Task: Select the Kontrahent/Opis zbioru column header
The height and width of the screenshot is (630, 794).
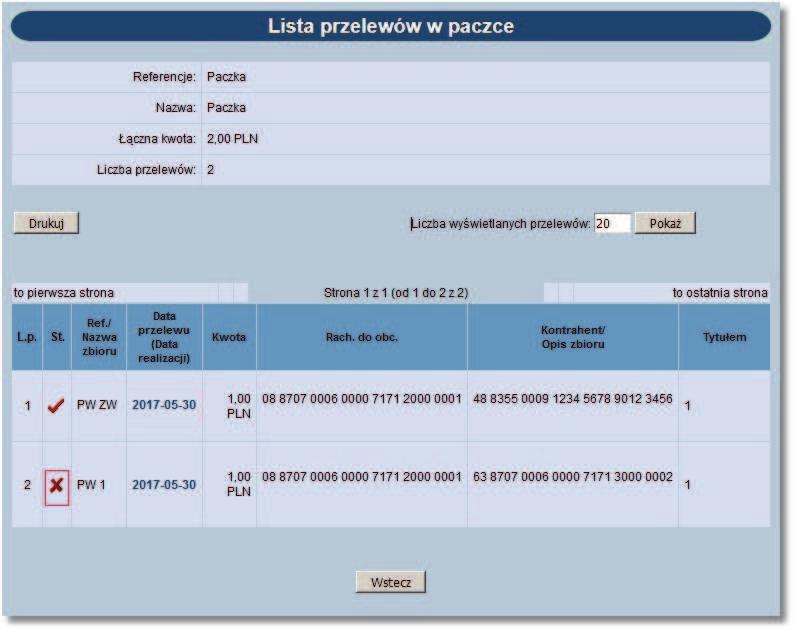Action: (573, 337)
